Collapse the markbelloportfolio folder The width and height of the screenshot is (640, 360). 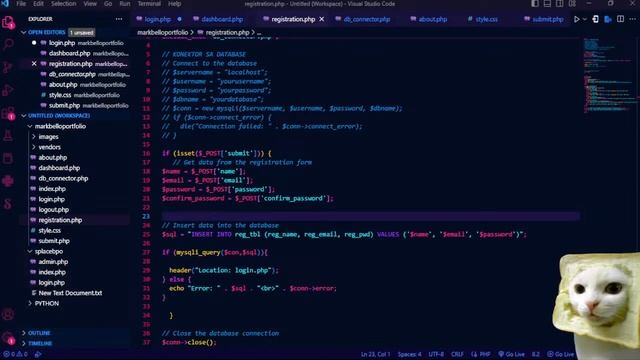[30, 127]
